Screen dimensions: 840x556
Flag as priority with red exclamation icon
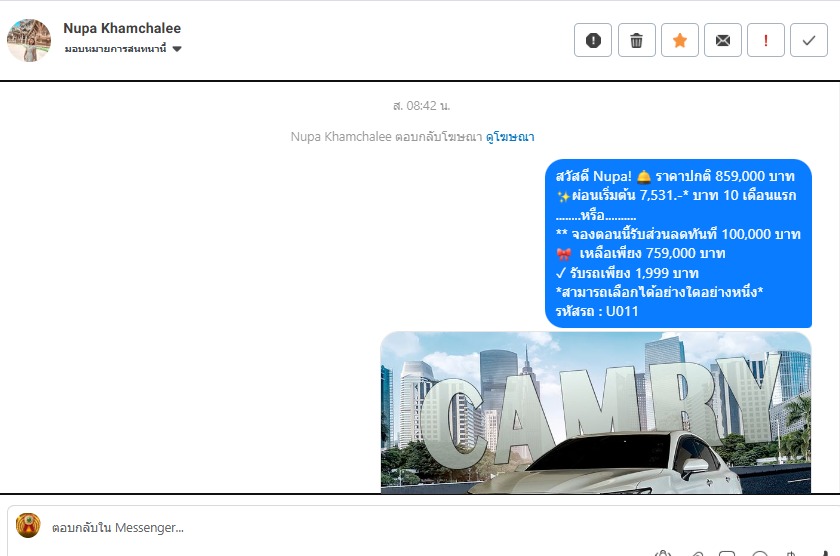(x=766, y=40)
